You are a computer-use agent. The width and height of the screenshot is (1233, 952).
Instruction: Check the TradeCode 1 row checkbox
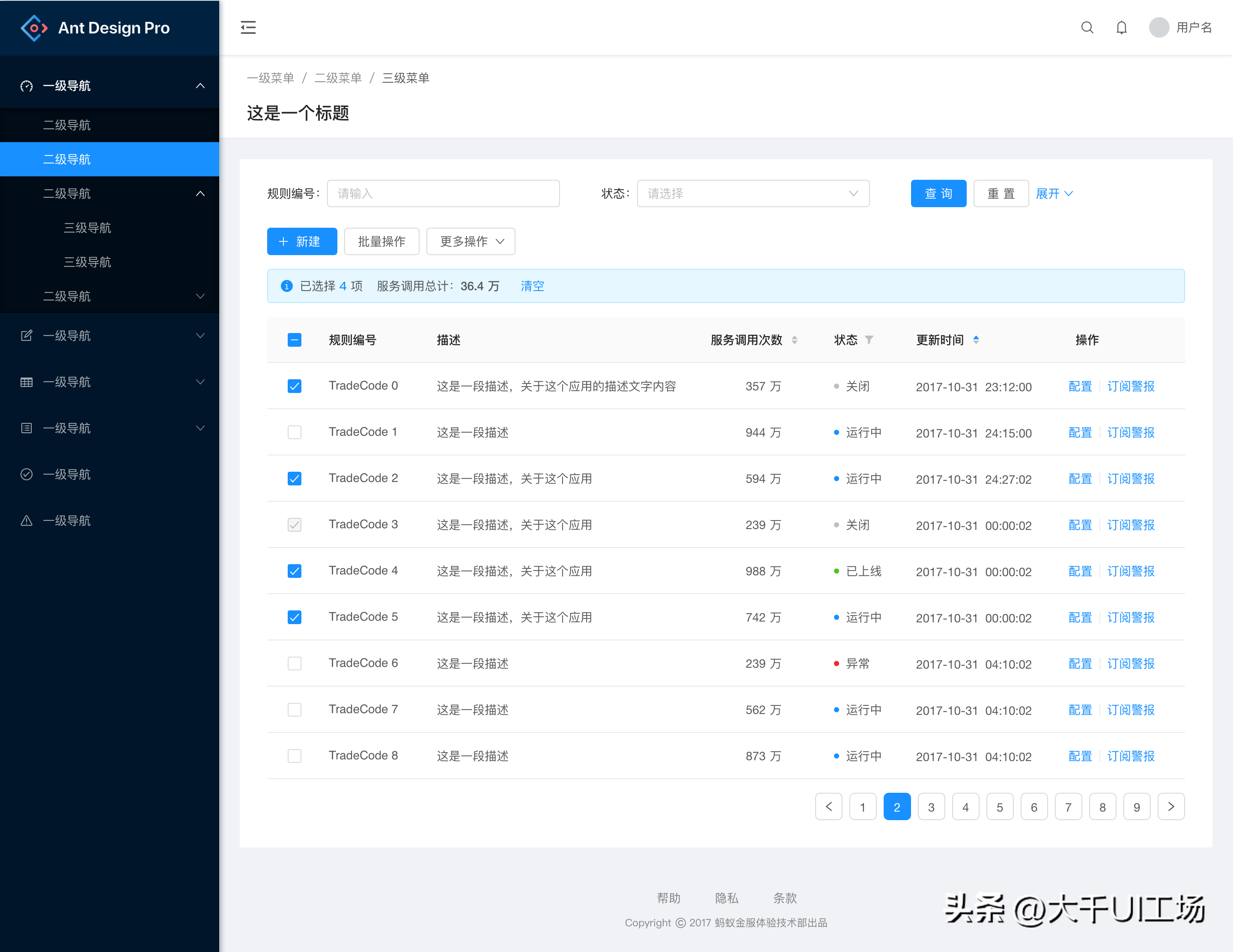pos(294,432)
